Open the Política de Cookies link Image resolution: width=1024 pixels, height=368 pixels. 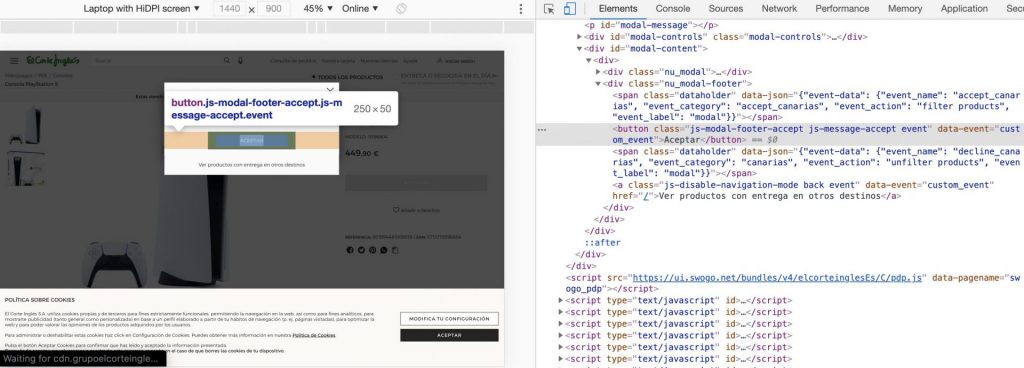314,335
